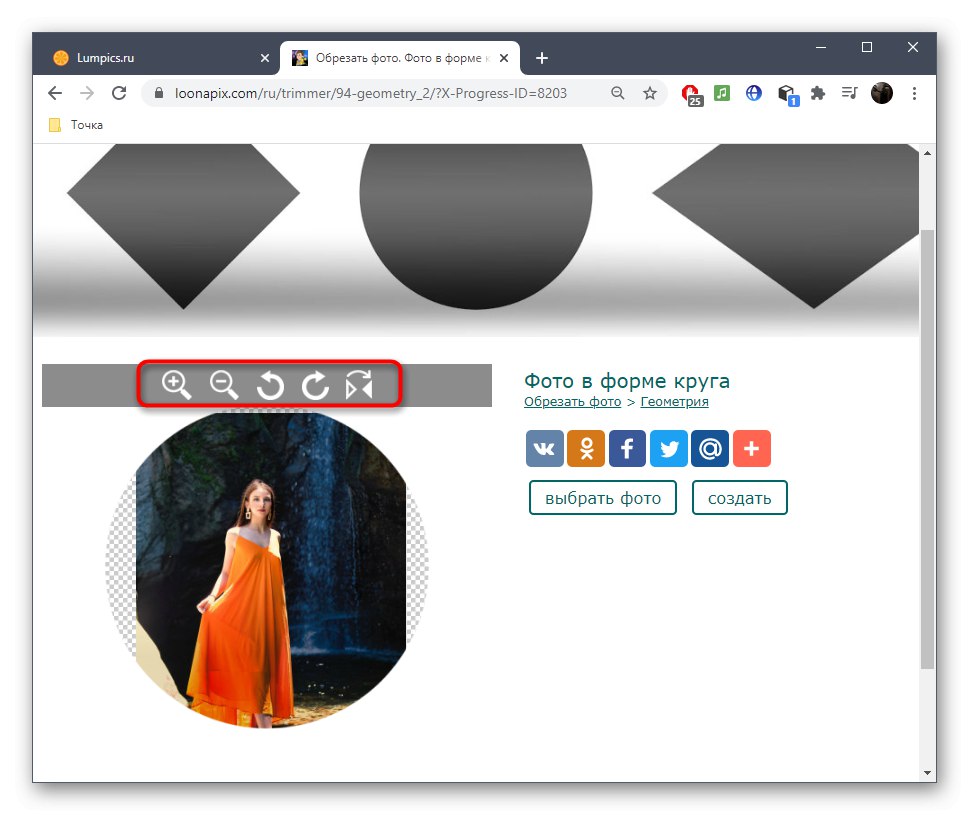Screen dimensions: 969x815
Task: Rotate the photo clockwise
Action: click(315, 386)
